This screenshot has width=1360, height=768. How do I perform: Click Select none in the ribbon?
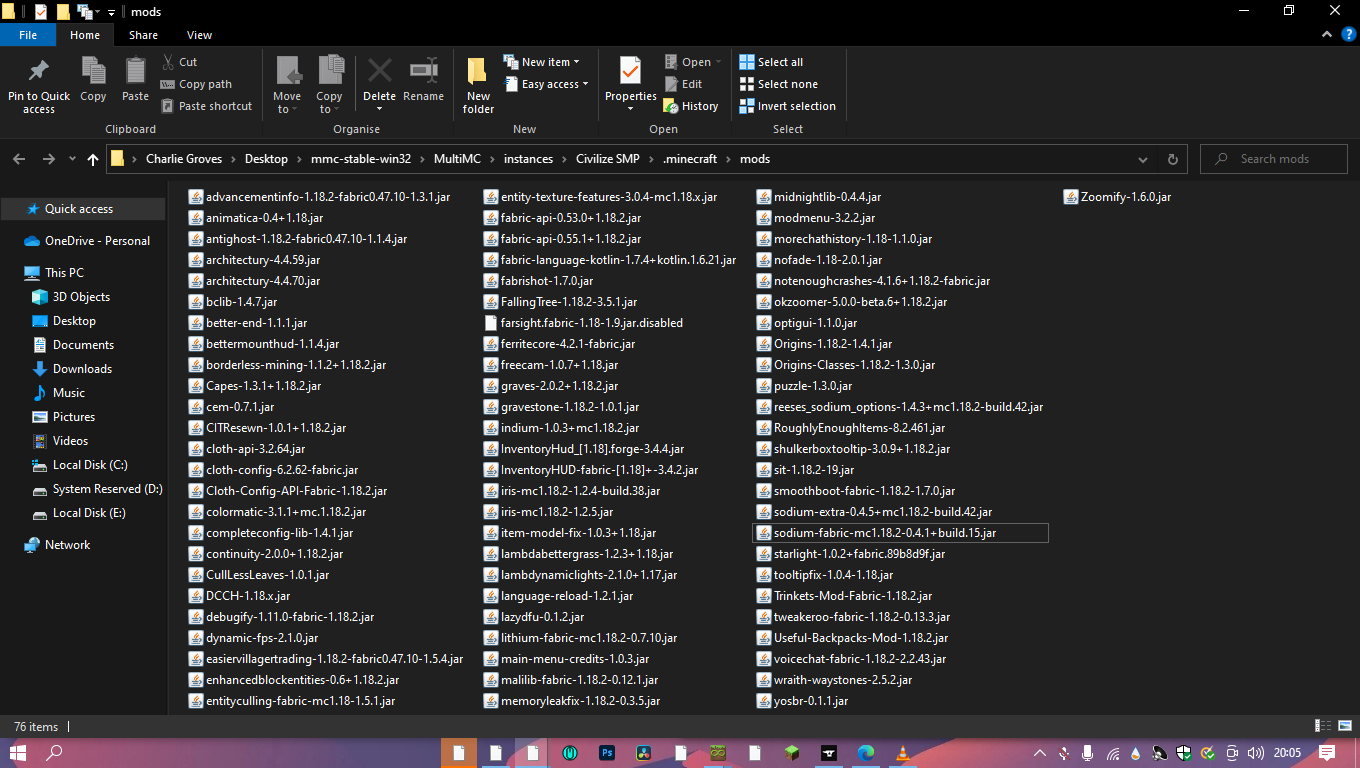tap(778, 84)
